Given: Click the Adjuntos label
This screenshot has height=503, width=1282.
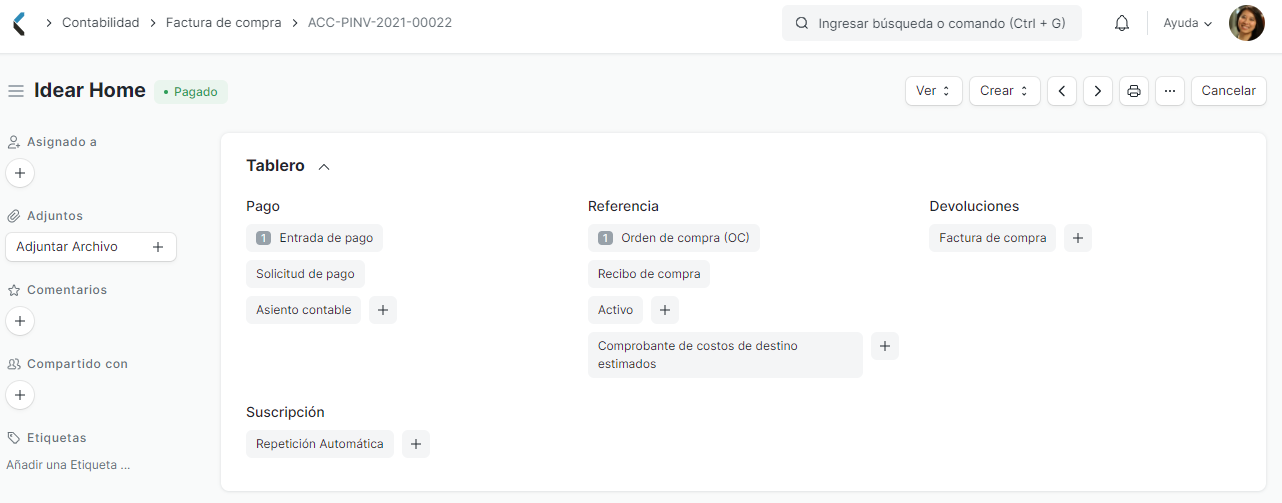Looking at the screenshot, I should click(x=55, y=216).
